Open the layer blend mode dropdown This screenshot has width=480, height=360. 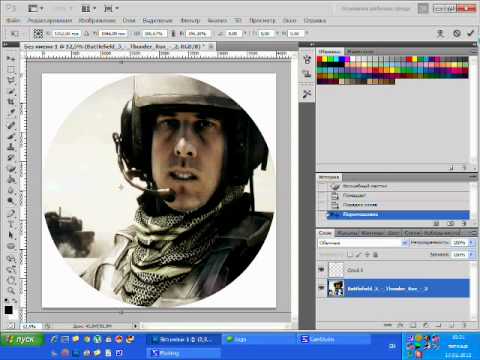(363, 243)
